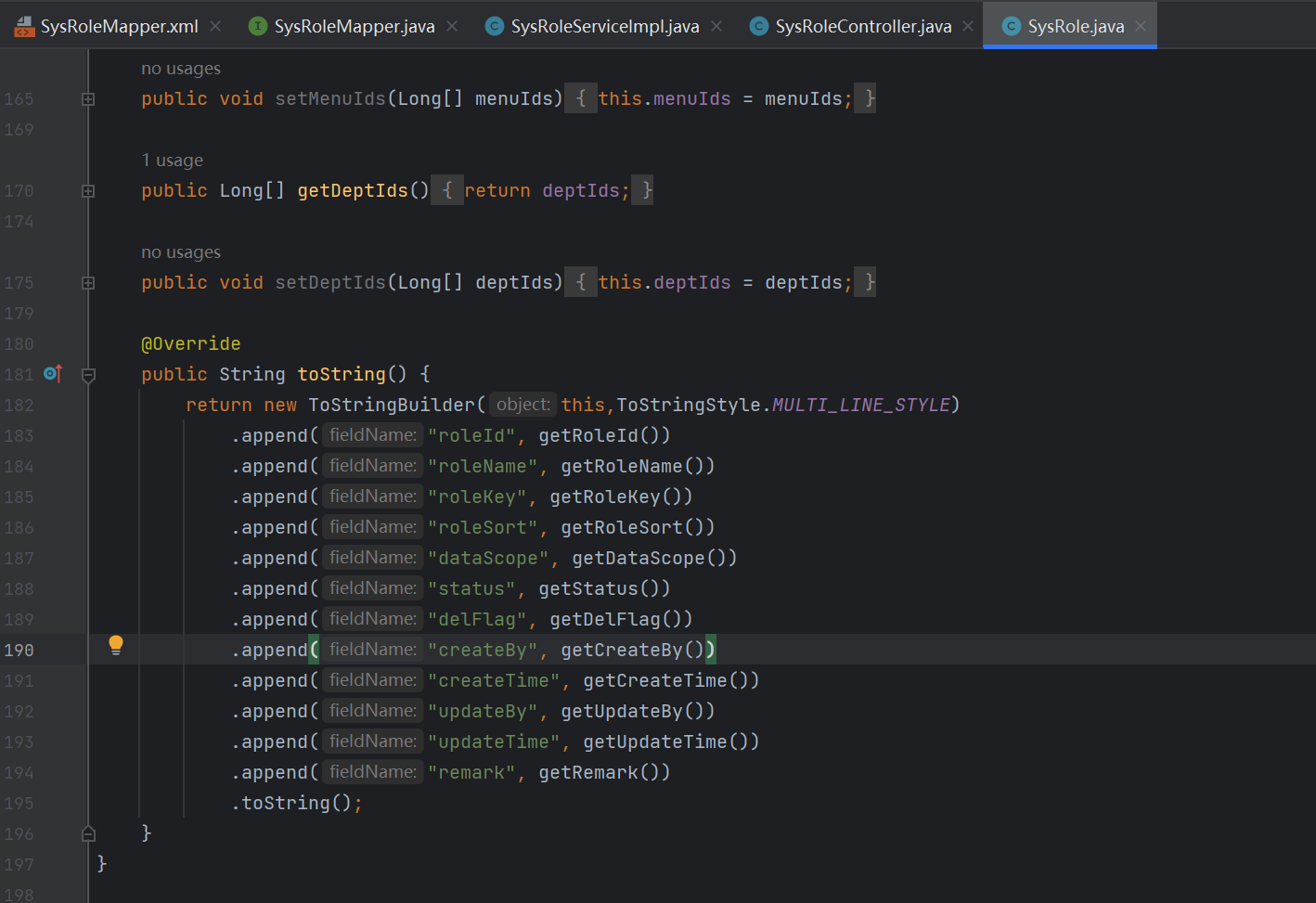The image size is (1316, 903).
Task: Switch to the SysRoleMapper.java tab
Action: click(x=354, y=27)
